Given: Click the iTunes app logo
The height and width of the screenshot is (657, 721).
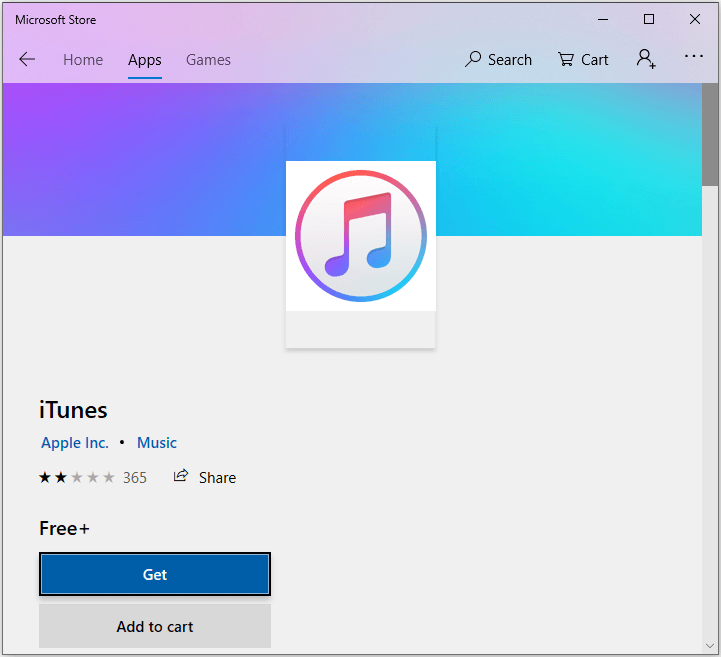Looking at the screenshot, I should pyautogui.click(x=361, y=236).
